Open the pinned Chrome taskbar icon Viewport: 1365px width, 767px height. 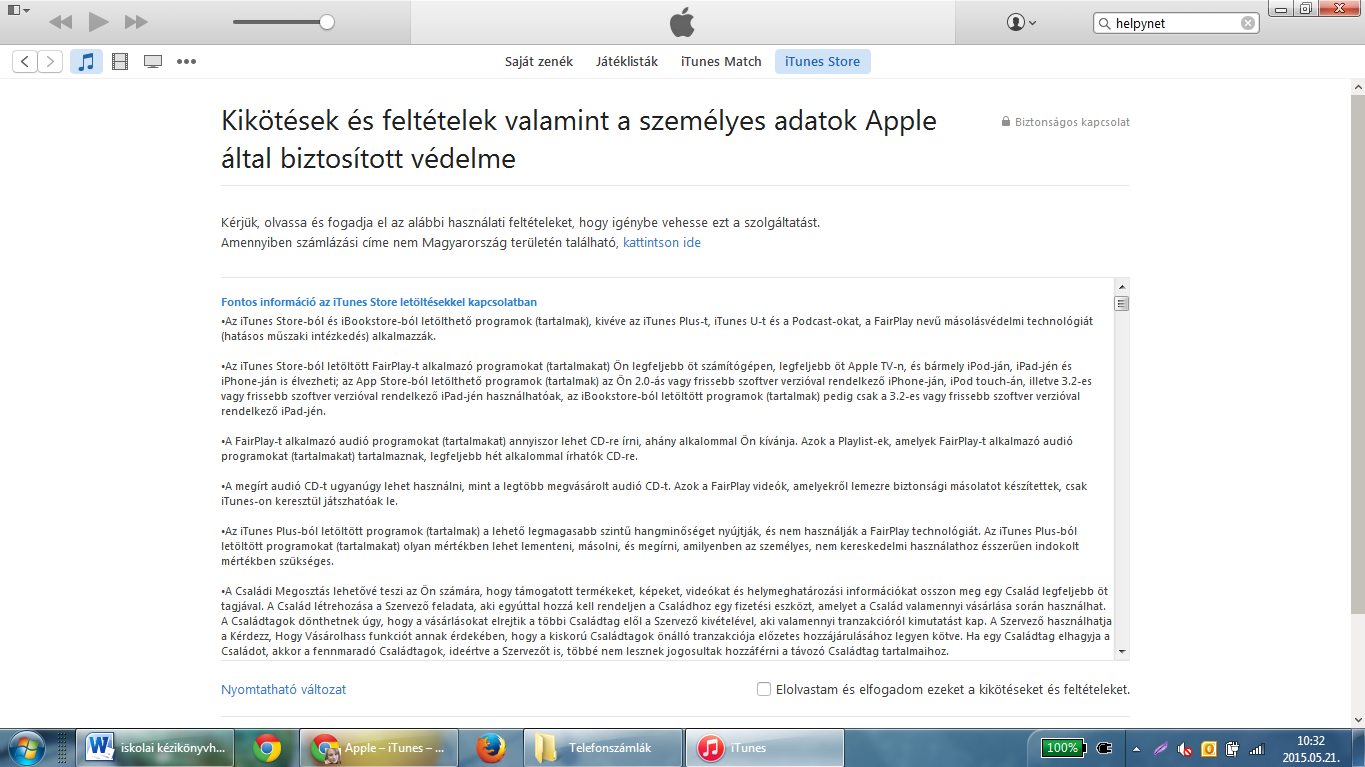[x=266, y=747]
